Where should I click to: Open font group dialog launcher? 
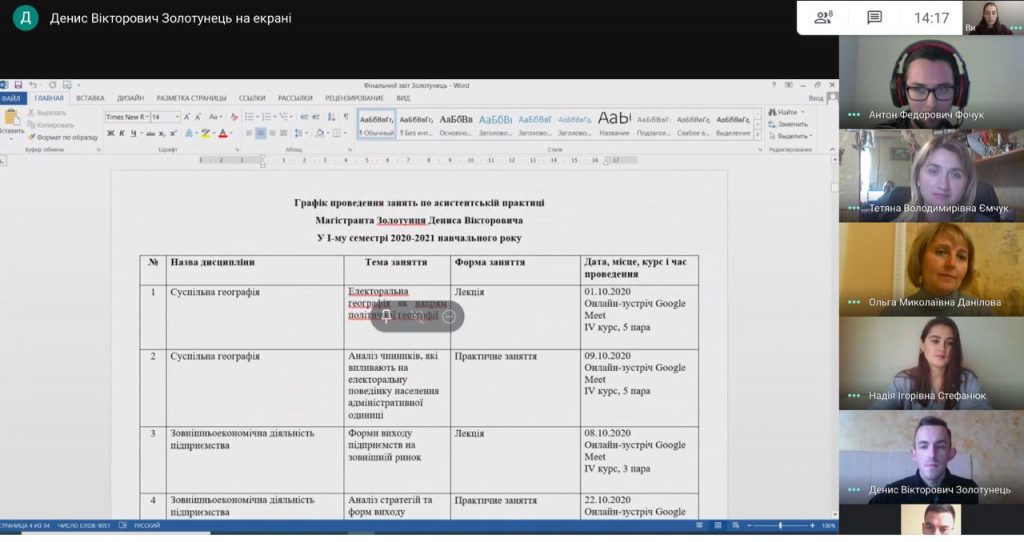236,150
